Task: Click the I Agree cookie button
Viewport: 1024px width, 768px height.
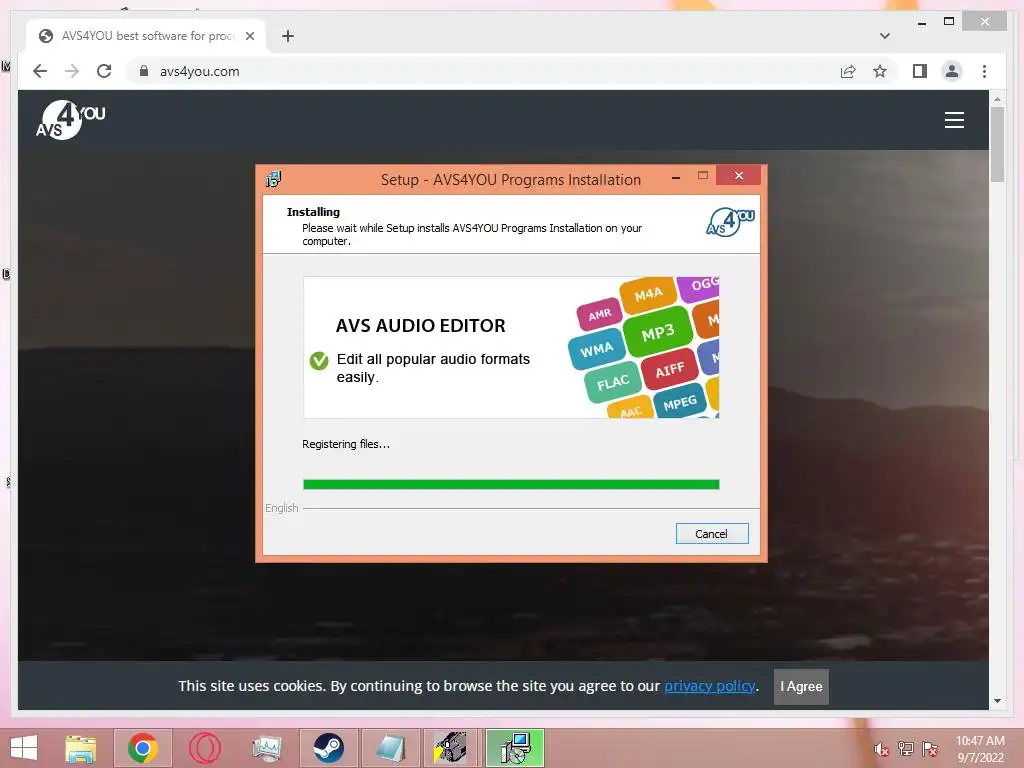Action: [801, 686]
